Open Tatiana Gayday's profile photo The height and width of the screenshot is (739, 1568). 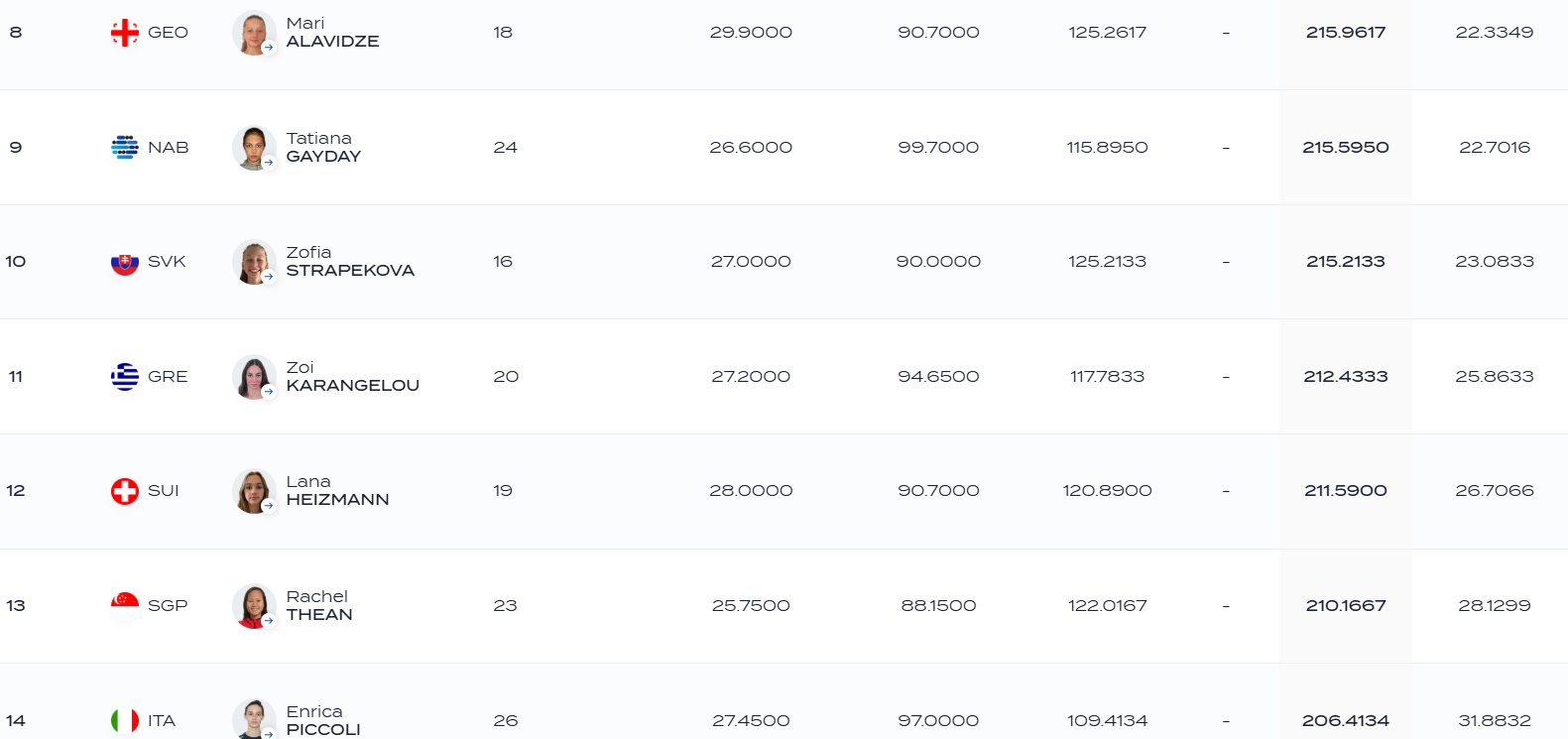(x=254, y=148)
